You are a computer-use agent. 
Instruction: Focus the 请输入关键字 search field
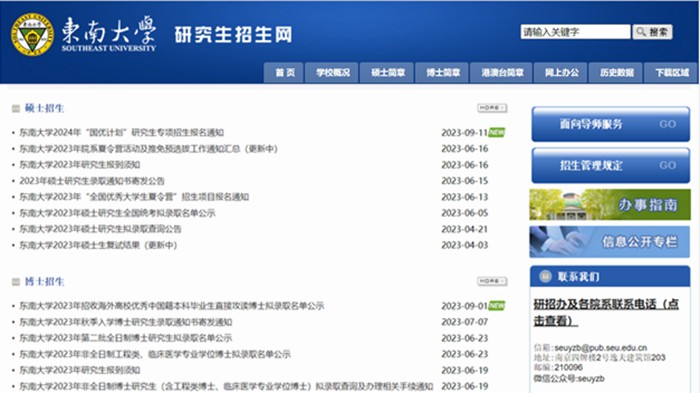575,32
